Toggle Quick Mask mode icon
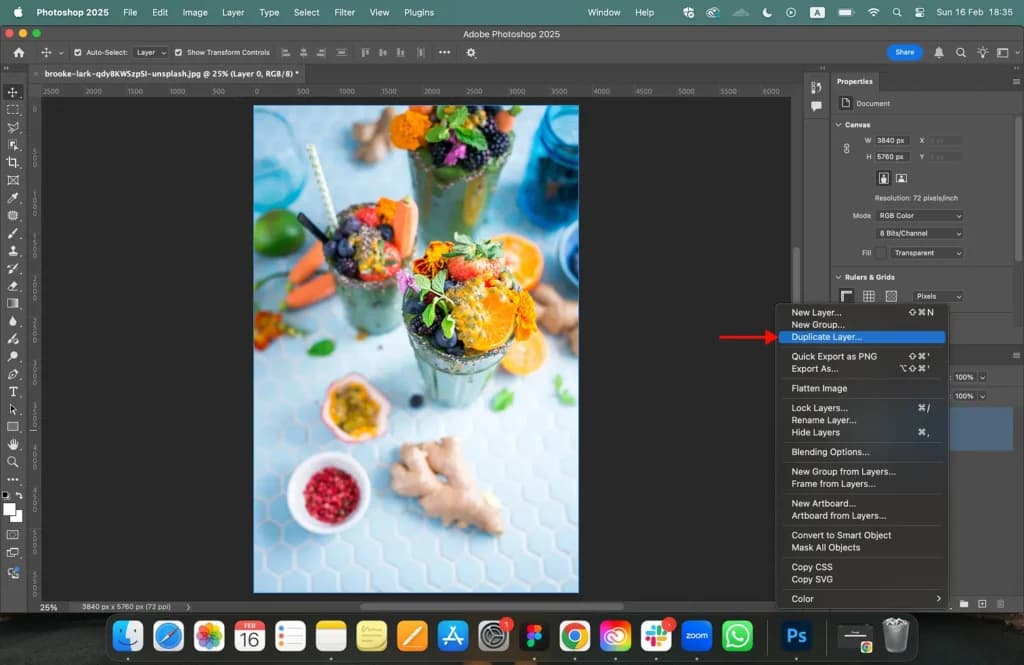1024x665 pixels. click(x=13, y=535)
